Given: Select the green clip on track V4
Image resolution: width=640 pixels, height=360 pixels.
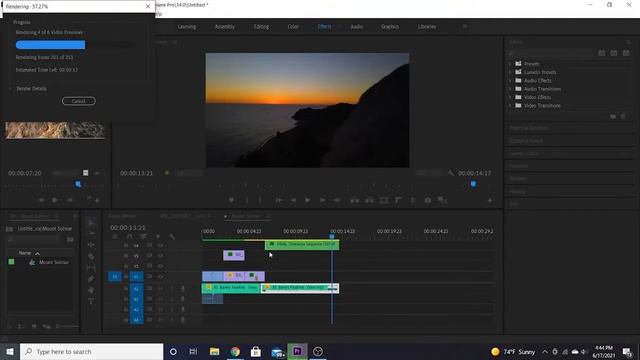Looking at the screenshot, I should coord(302,244).
